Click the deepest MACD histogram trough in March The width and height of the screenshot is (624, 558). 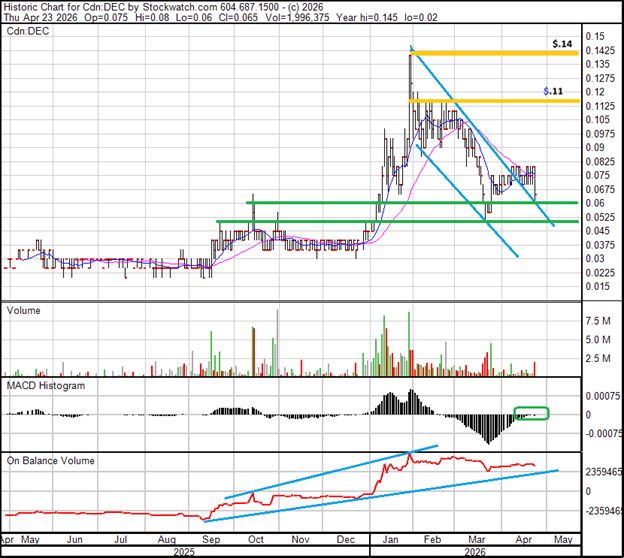coord(488,440)
